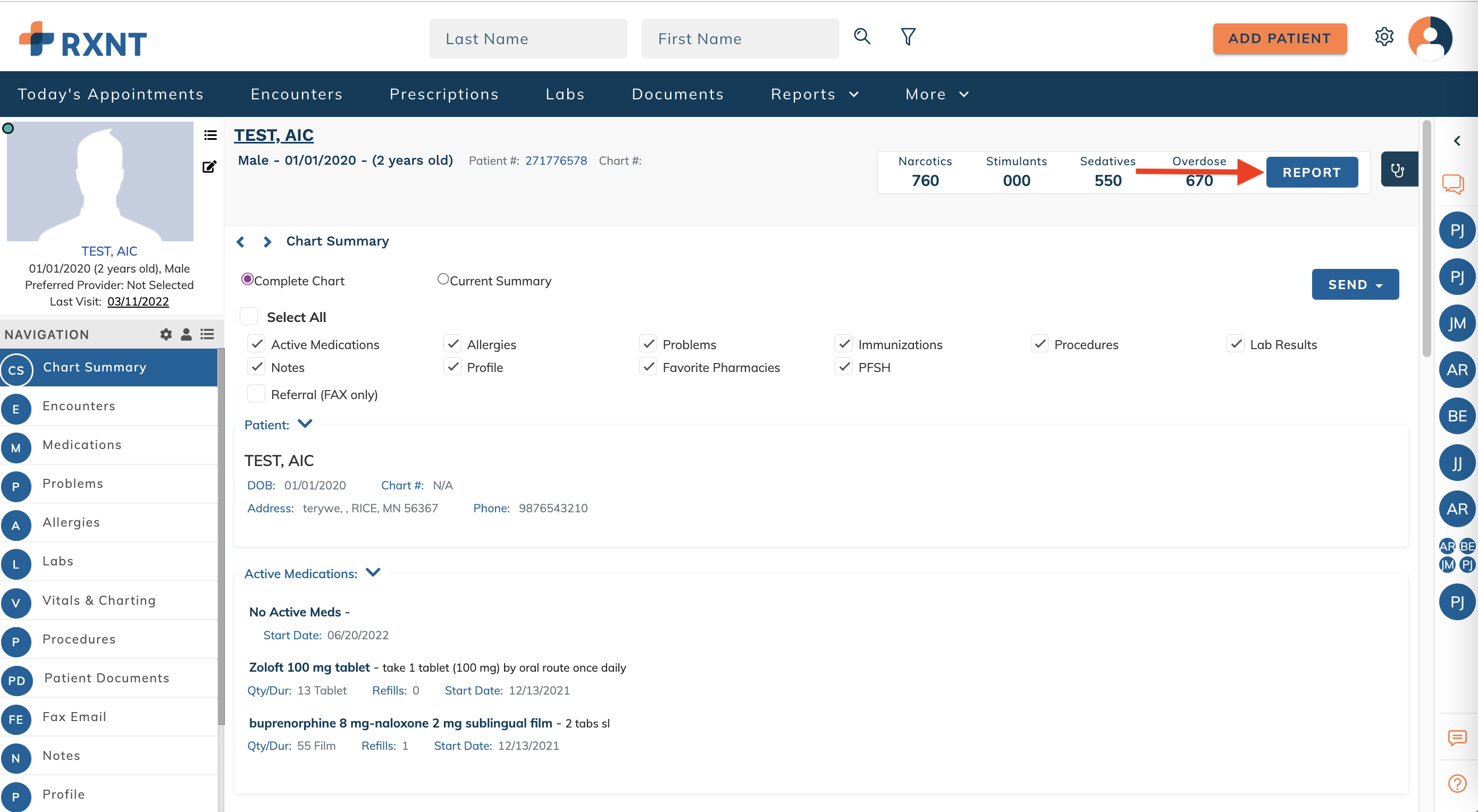Click the list icon beside patient photo

[210, 136]
